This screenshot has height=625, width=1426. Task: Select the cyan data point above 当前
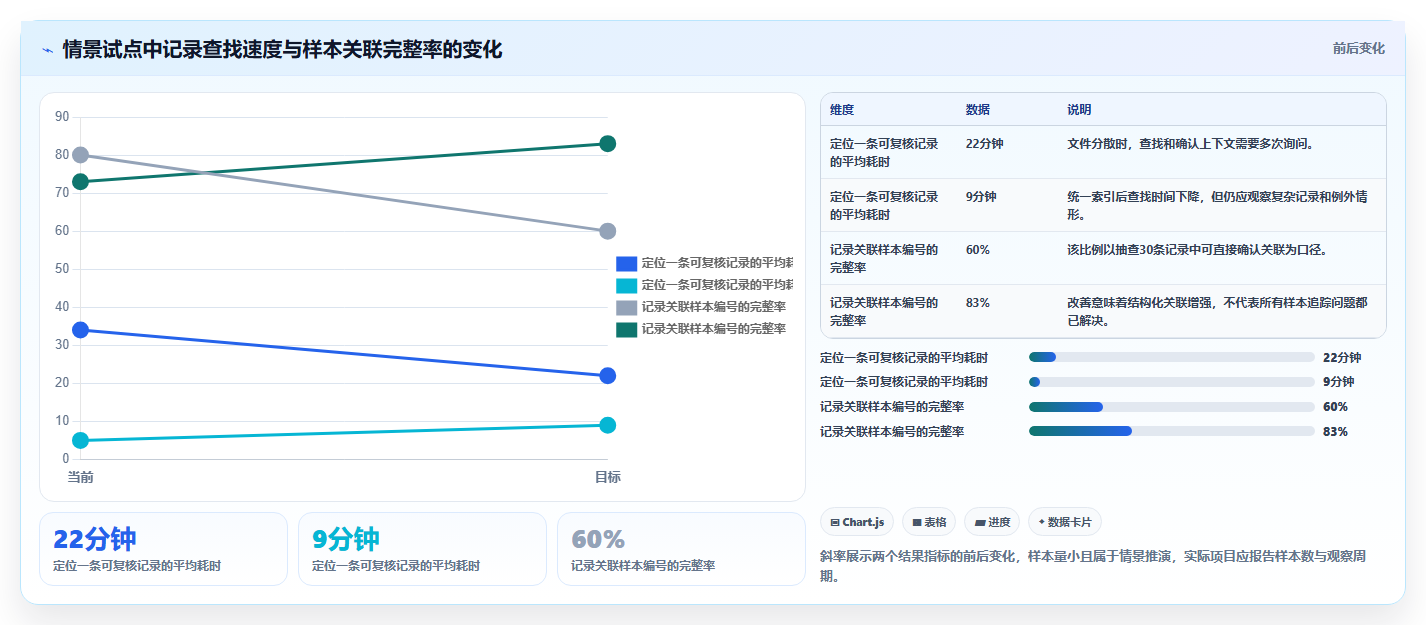pyautogui.click(x=81, y=440)
